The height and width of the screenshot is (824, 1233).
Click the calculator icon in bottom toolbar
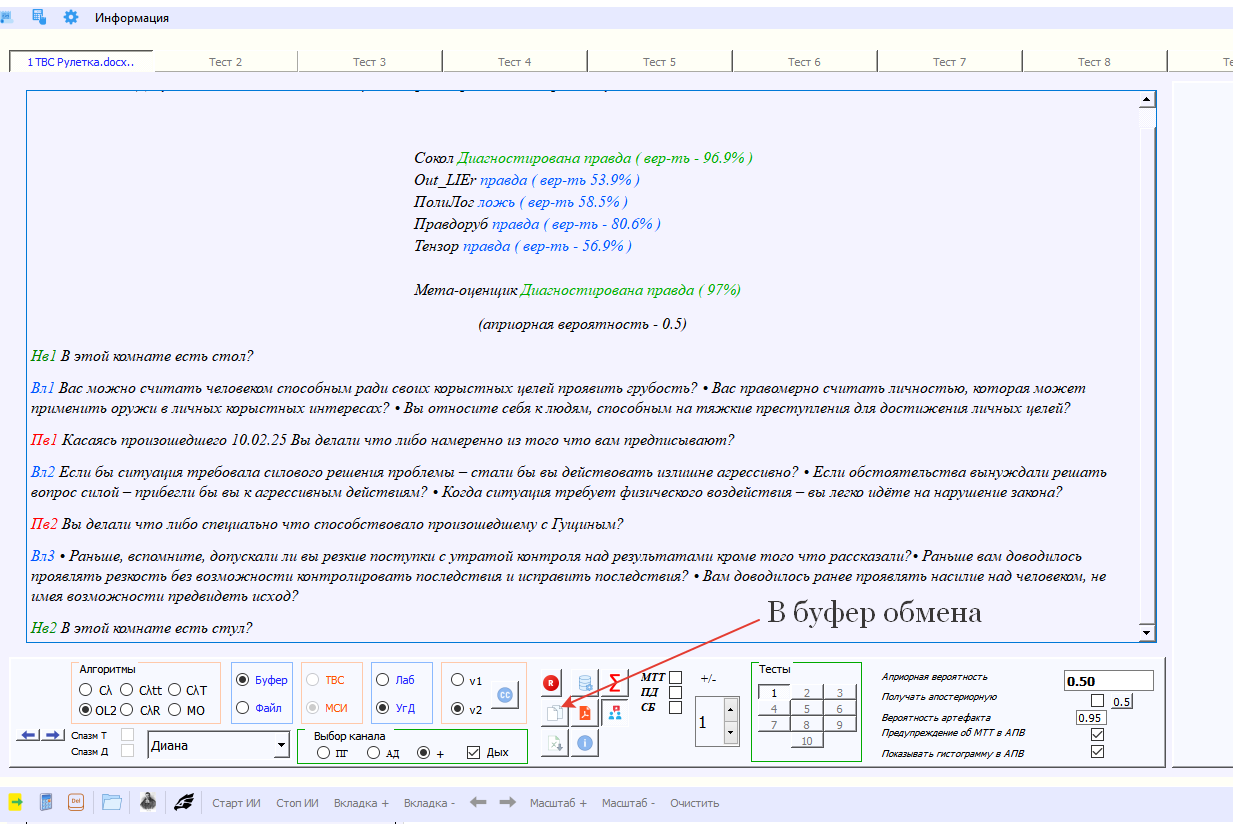45,802
